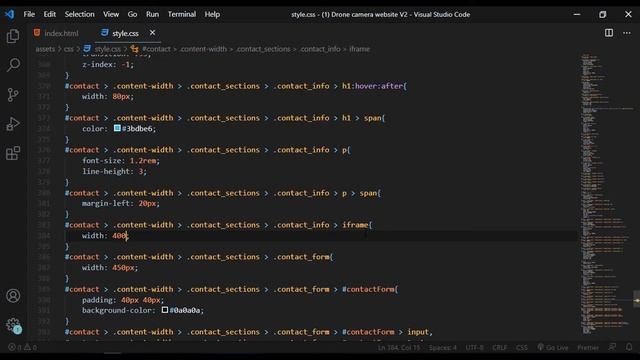The image size is (640, 360).
Task: Click the minimap code overview
Action: (606, 194)
